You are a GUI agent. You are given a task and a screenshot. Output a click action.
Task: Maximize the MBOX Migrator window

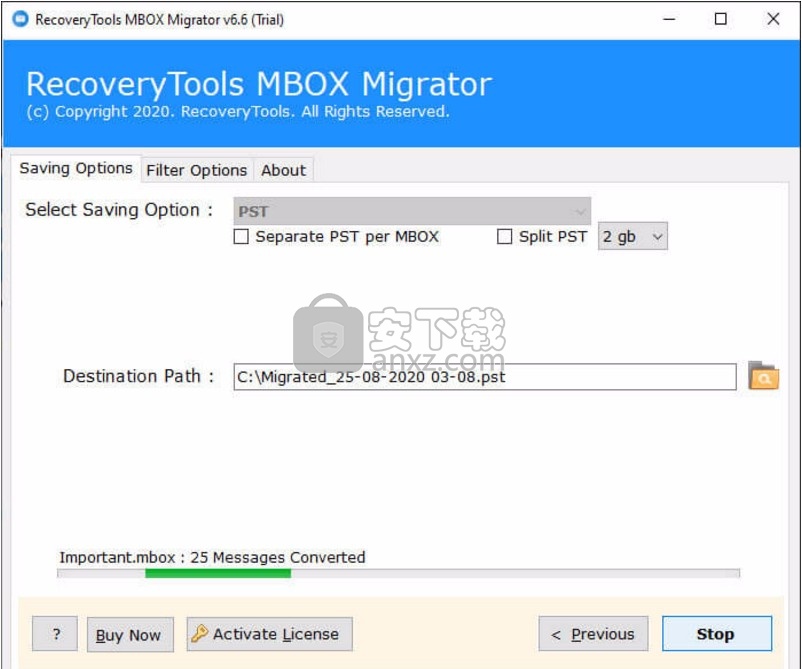pos(720,19)
